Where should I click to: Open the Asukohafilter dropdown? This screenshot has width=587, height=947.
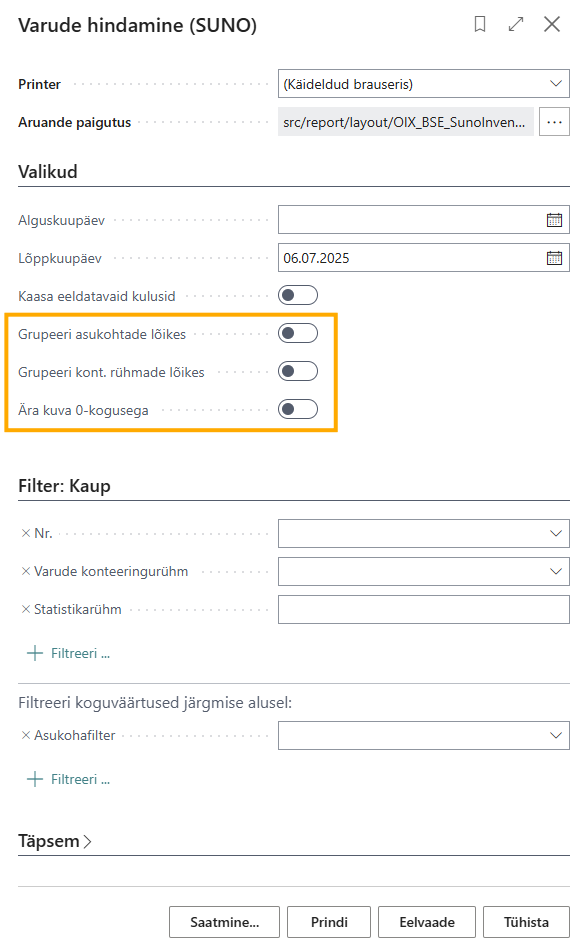[423, 735]
